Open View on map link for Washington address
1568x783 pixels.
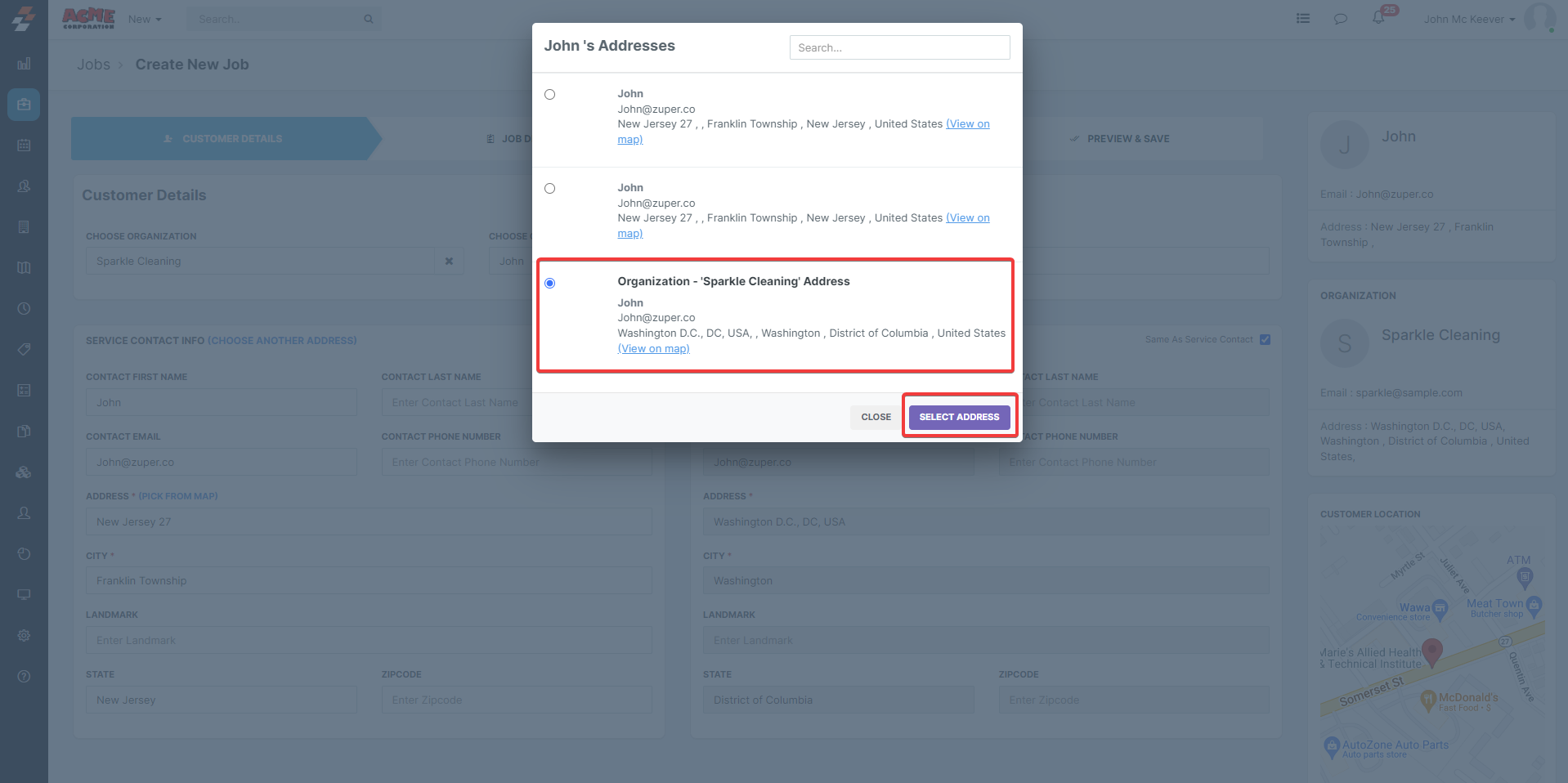coord(653,349)
